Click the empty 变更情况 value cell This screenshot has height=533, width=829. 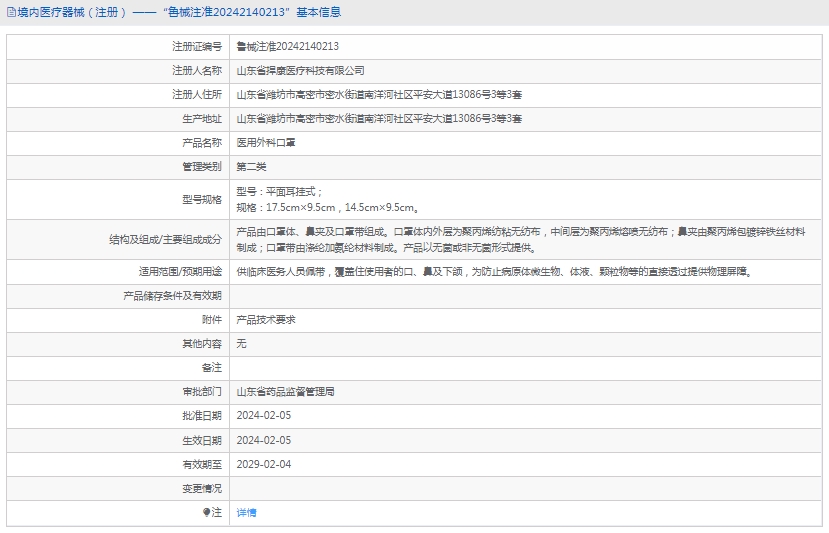click(526, 488)
